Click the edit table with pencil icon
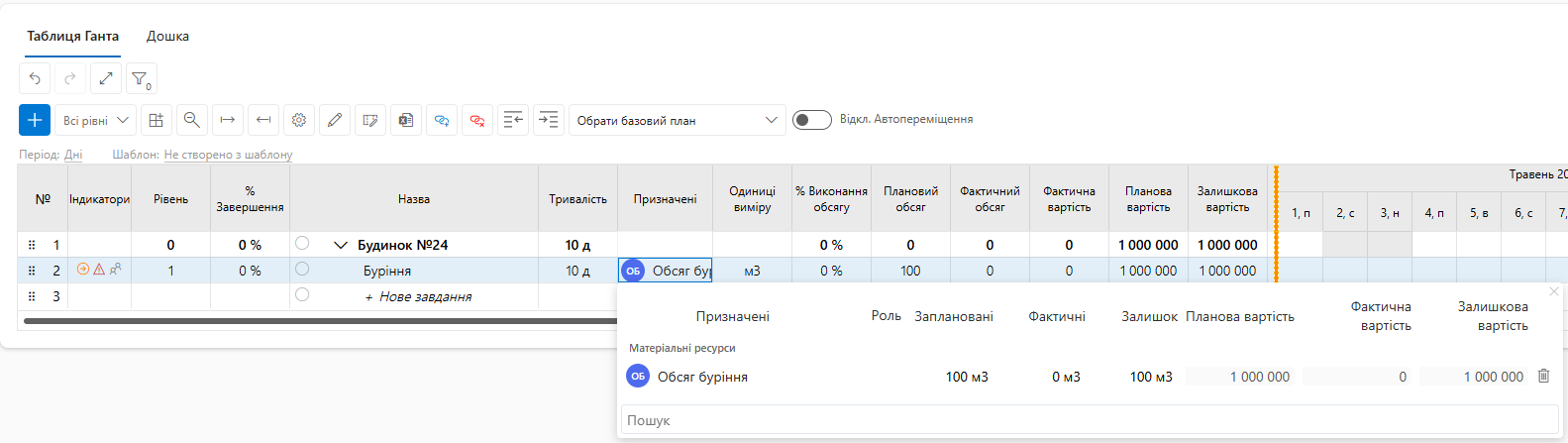Viewport: 1568px width, 443px height. pyautogui.click(x=370, y=120)
